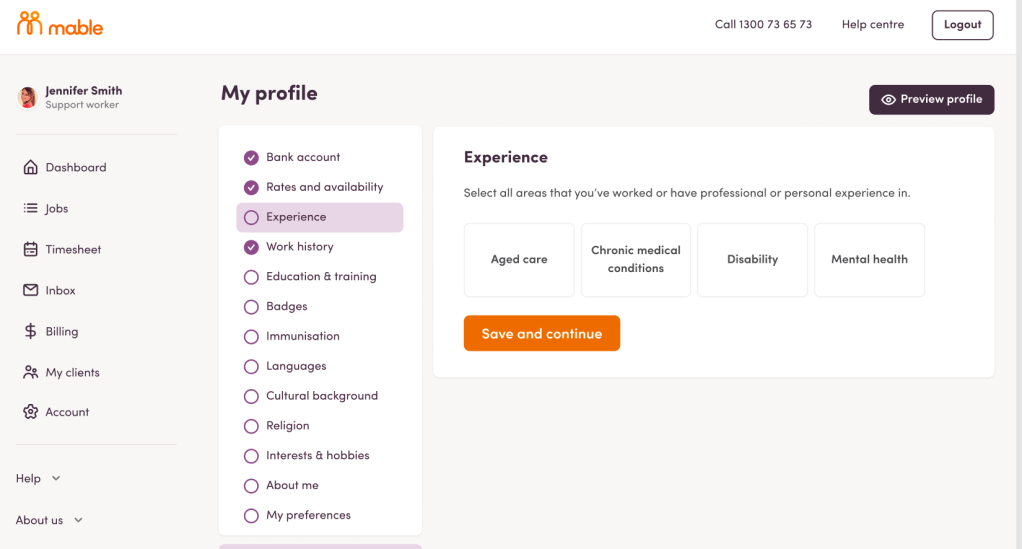The height and width of the screenshot is (549, 1022).
Task: Go to the Languages profile step
Action: point(296,366)
